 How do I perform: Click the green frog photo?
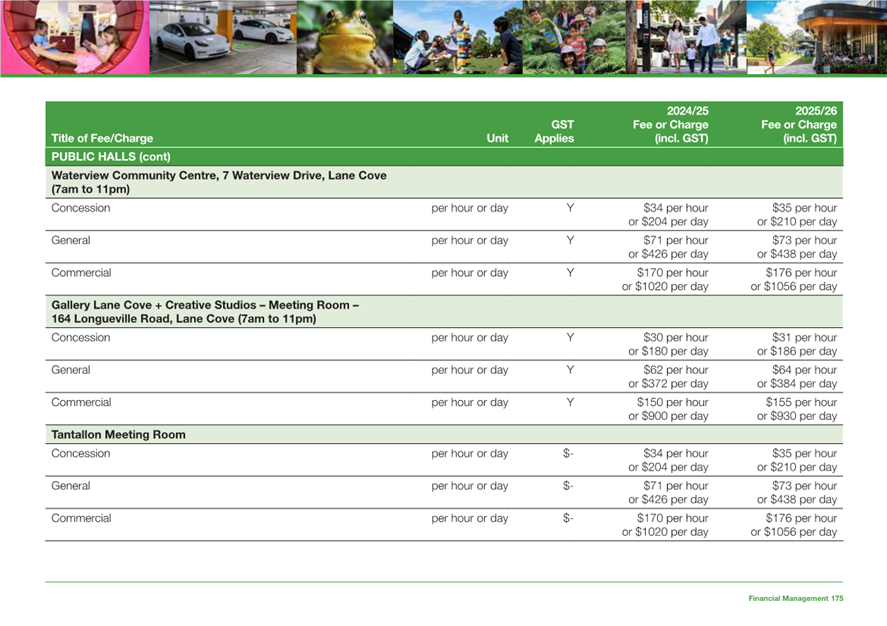coord(345,37)
